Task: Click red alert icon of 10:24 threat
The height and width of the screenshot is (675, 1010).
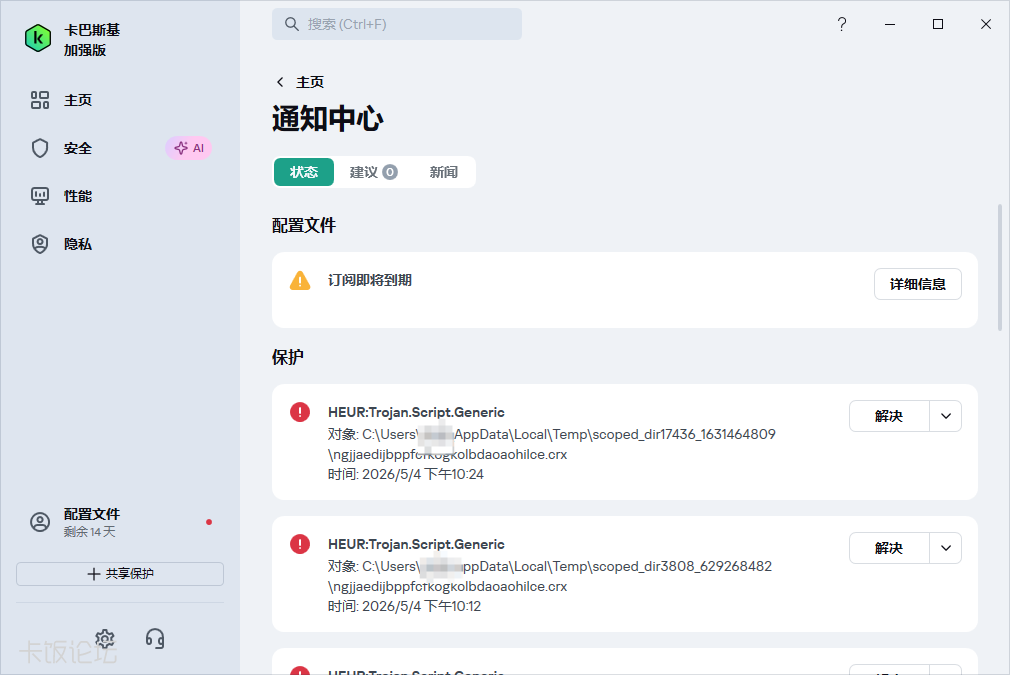Action: pos(300,412)
